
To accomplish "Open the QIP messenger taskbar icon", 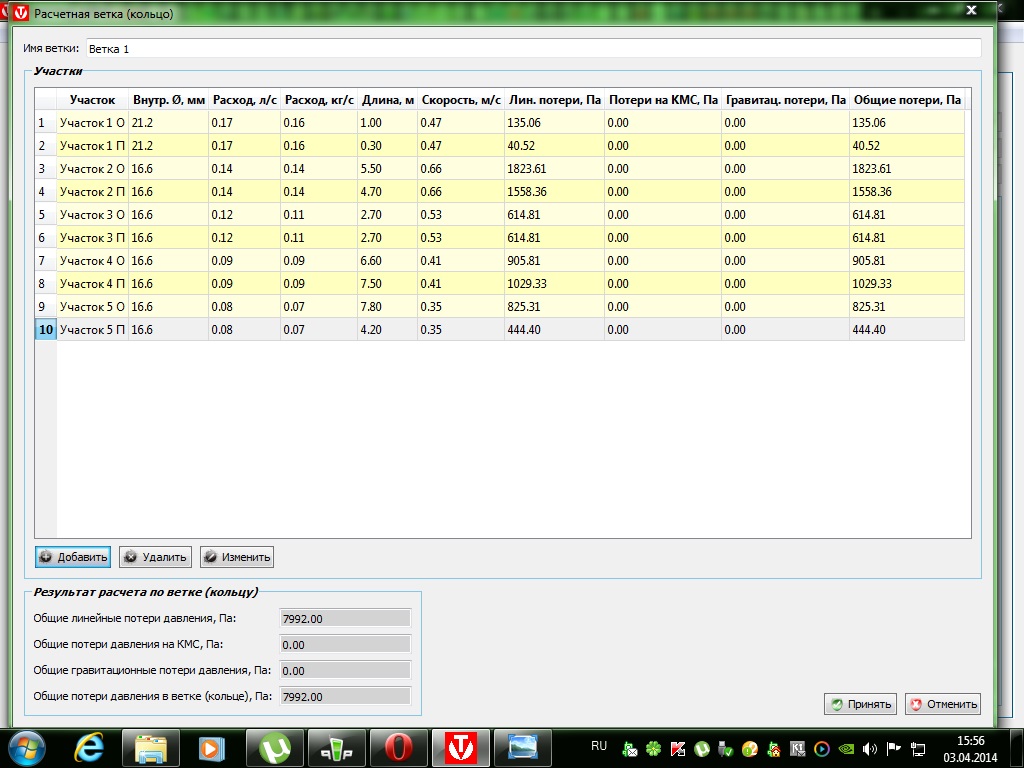I will (336, 747).
